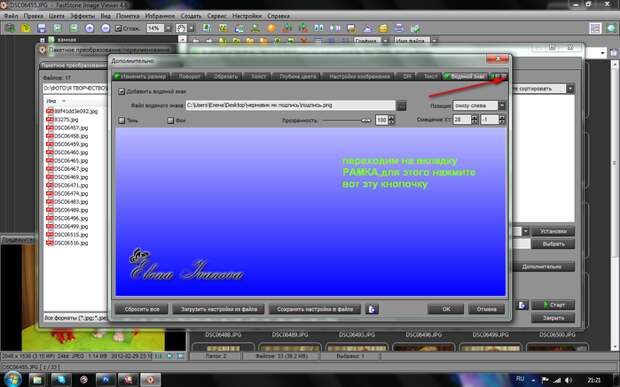Click the RU language indicator in tray
This screenshot has width=620, height=387.
pyautogui.click(x=520, y=379)
